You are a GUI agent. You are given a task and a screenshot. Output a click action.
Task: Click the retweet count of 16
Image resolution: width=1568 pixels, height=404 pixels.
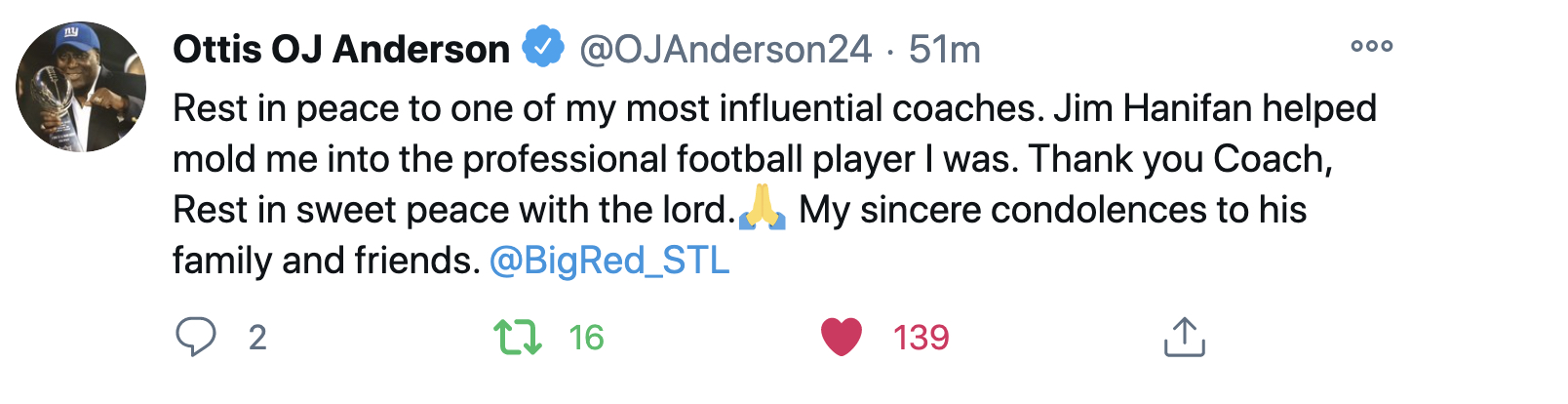pos(586,338)
